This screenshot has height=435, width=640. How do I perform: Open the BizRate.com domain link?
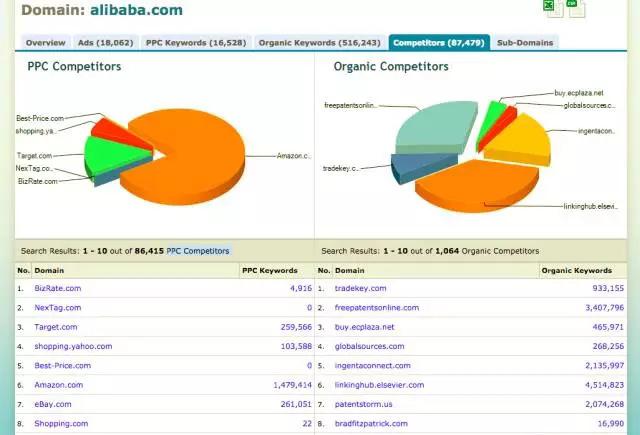(x=58, y=289)
